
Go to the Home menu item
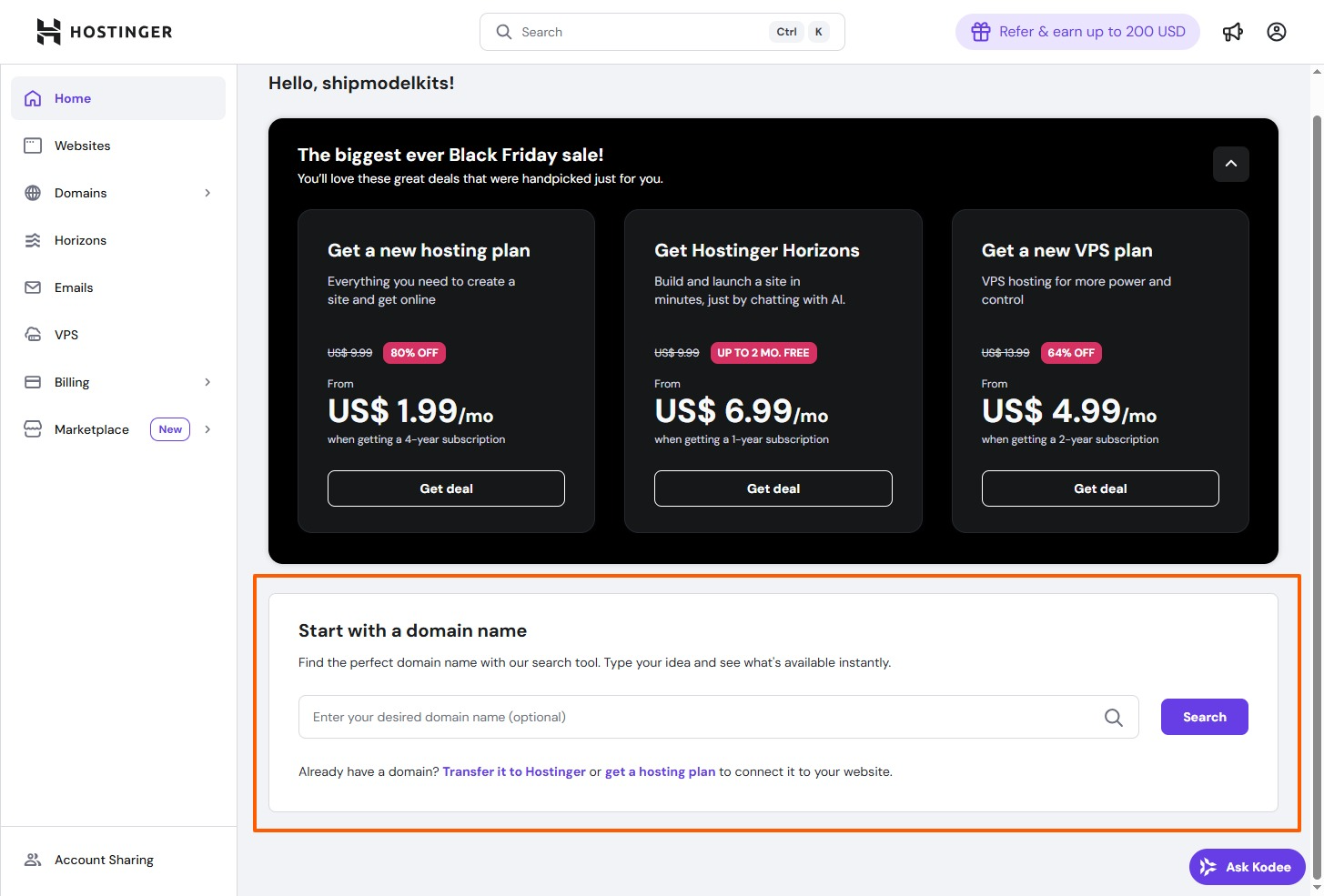click(x=73, y=98)
